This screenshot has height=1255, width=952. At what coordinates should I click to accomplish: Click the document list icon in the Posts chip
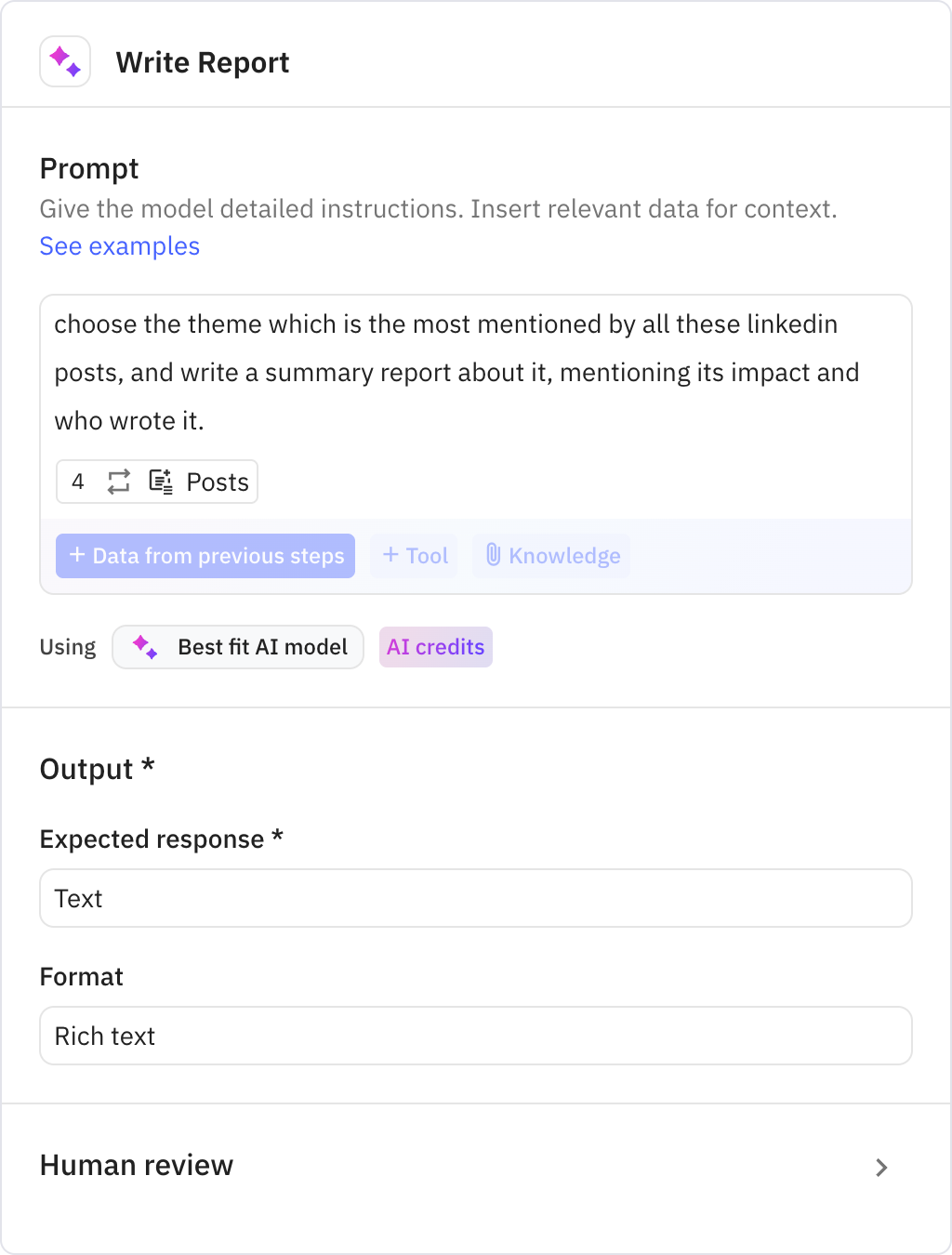[159, 482]
